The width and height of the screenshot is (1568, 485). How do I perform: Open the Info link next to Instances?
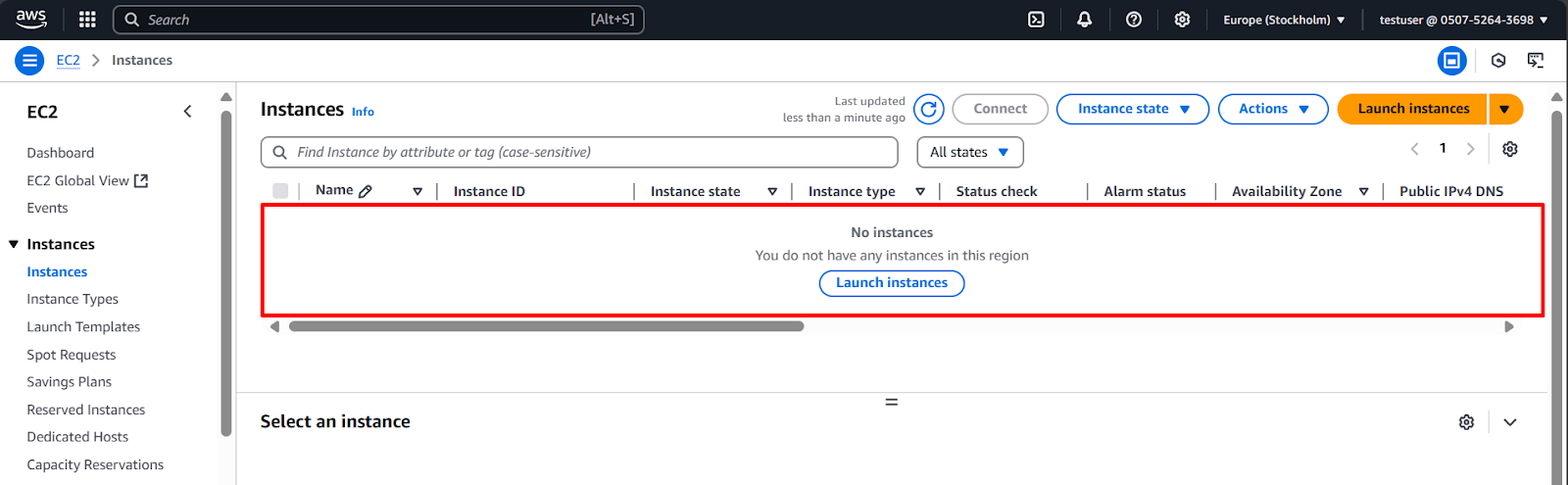click(363, 112)
